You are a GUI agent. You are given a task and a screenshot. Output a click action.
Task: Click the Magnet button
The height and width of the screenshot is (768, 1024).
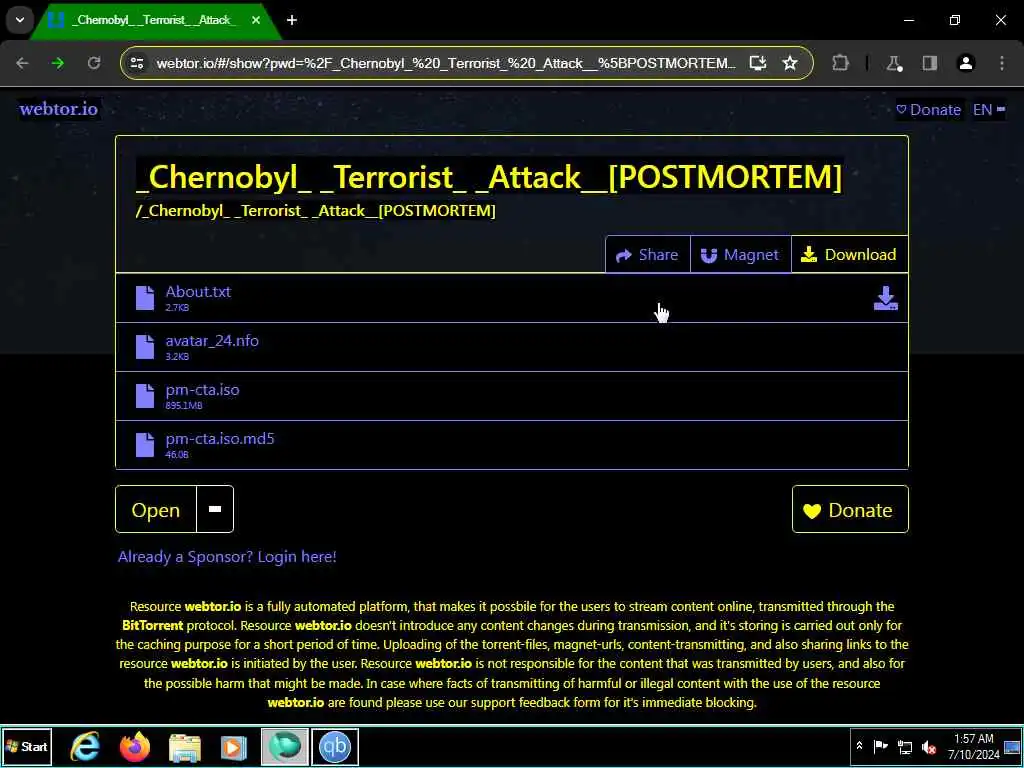tap(740, 255)
